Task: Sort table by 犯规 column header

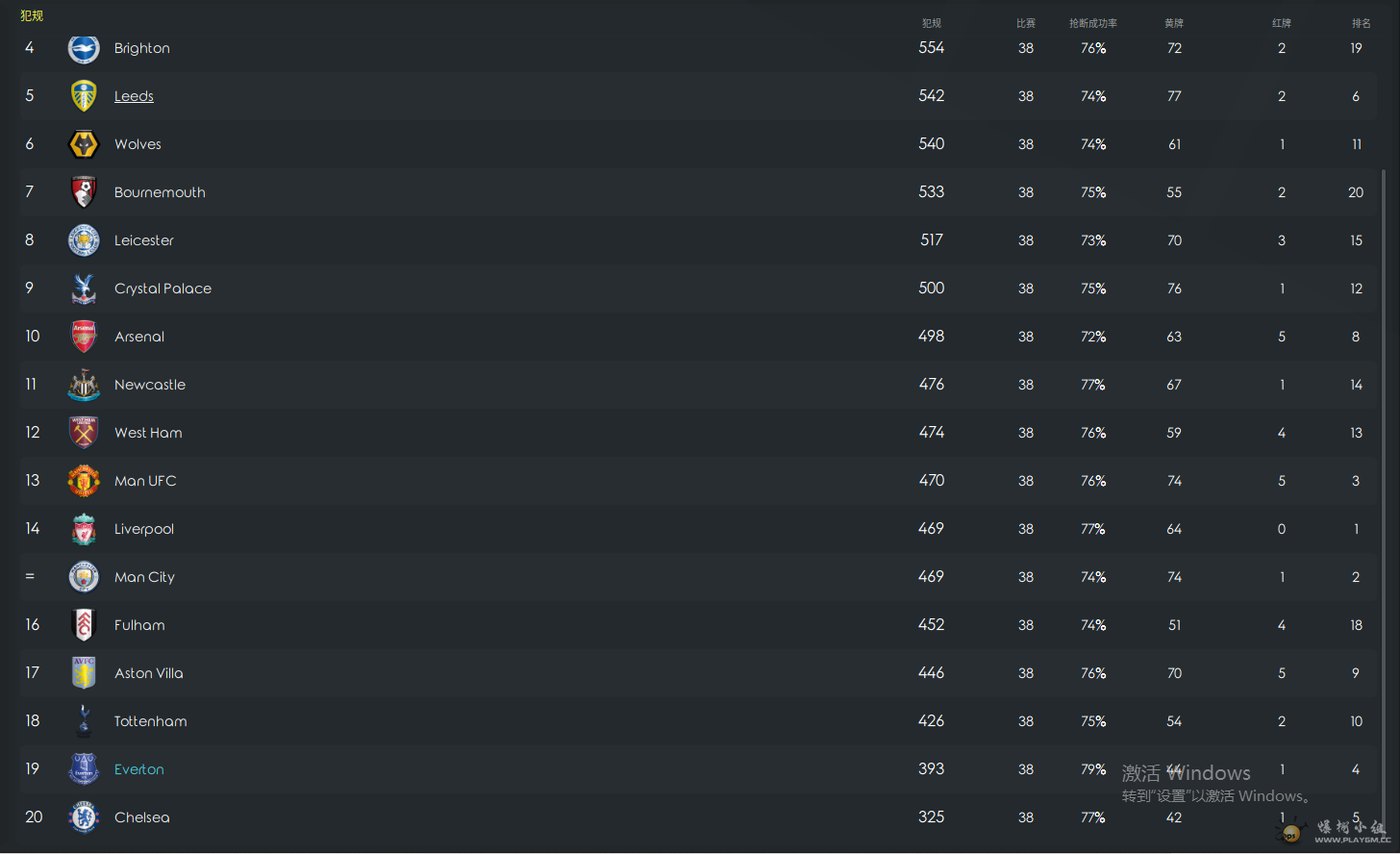Action: tap(931, 23)
